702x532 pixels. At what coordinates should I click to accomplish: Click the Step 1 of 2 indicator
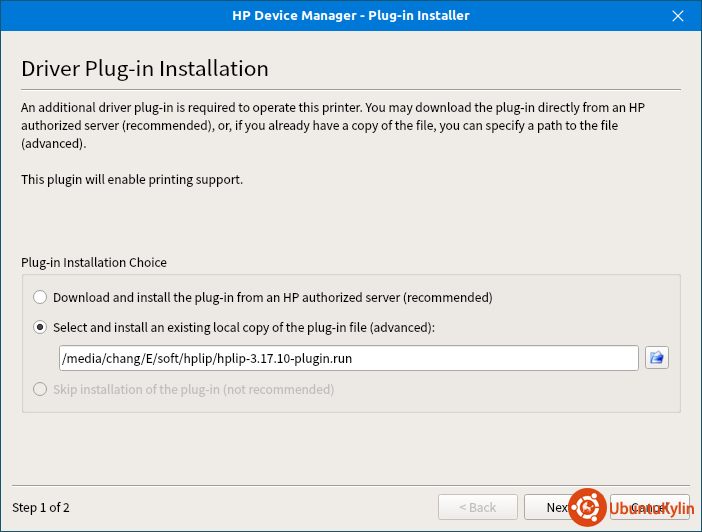(41, 507)
